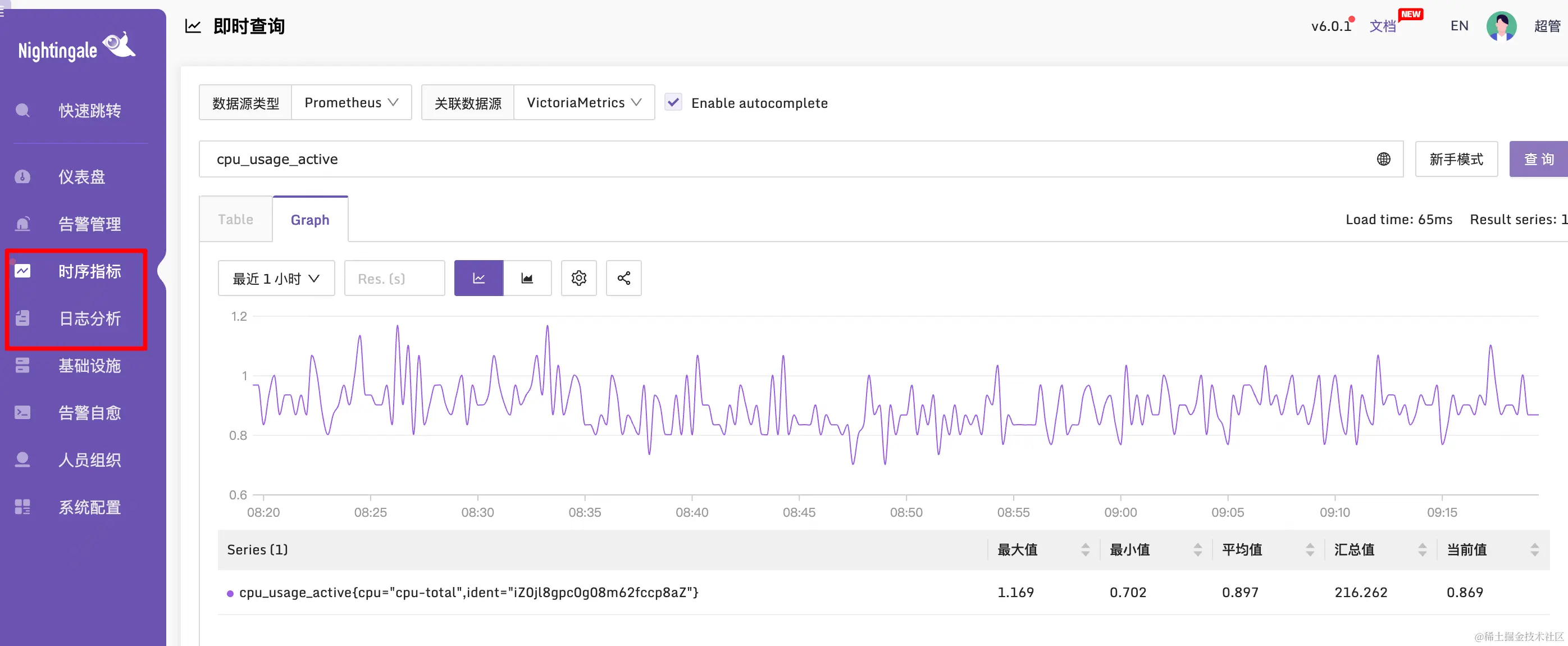Image resolution: width=1568 pixels, height=646 pixels.
Task: Open 仪表盘 dashboard sidebar item
Action: pyautogui.click(x=81, y=176)
